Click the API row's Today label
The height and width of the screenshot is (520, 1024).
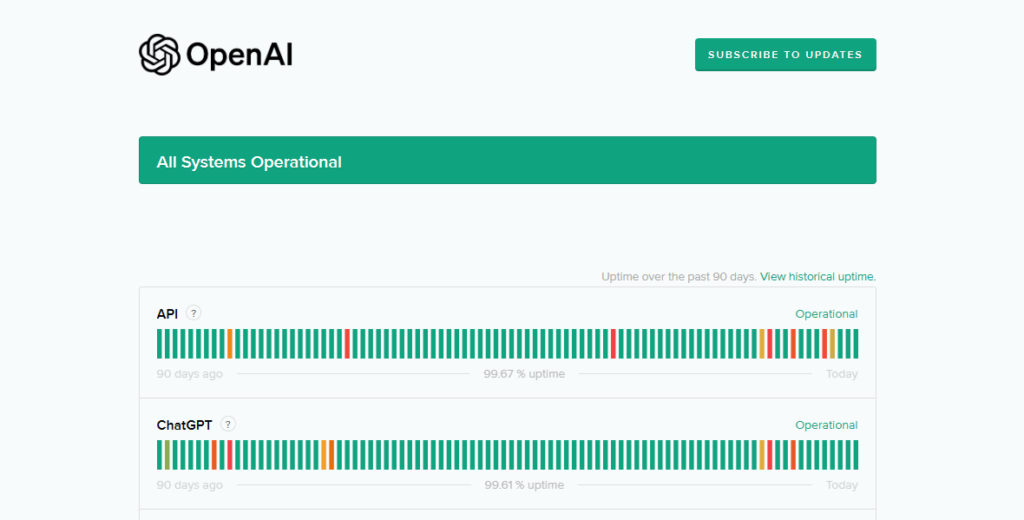tap(842, 374)
